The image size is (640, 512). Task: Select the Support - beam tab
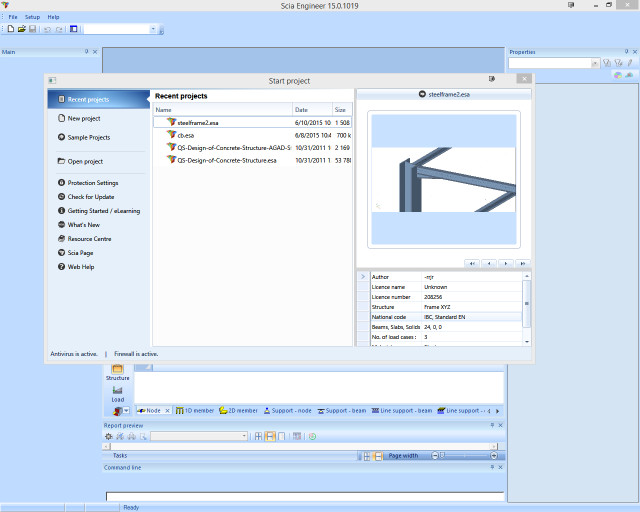click(342, 410)
